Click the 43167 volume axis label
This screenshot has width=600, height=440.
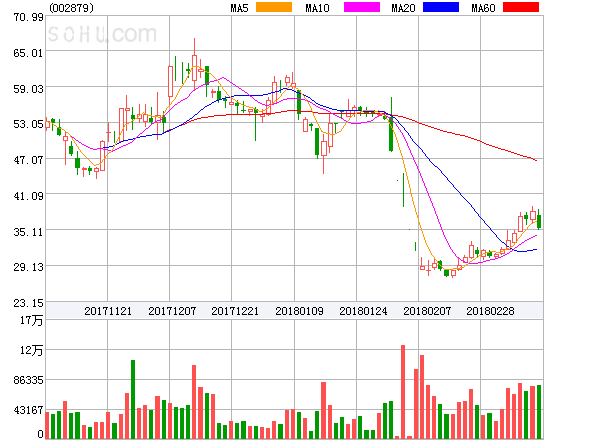point(28,410)
